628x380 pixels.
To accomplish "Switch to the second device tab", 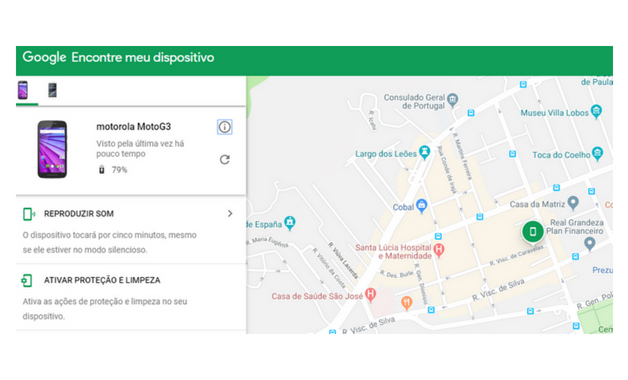I will point(52,90).
